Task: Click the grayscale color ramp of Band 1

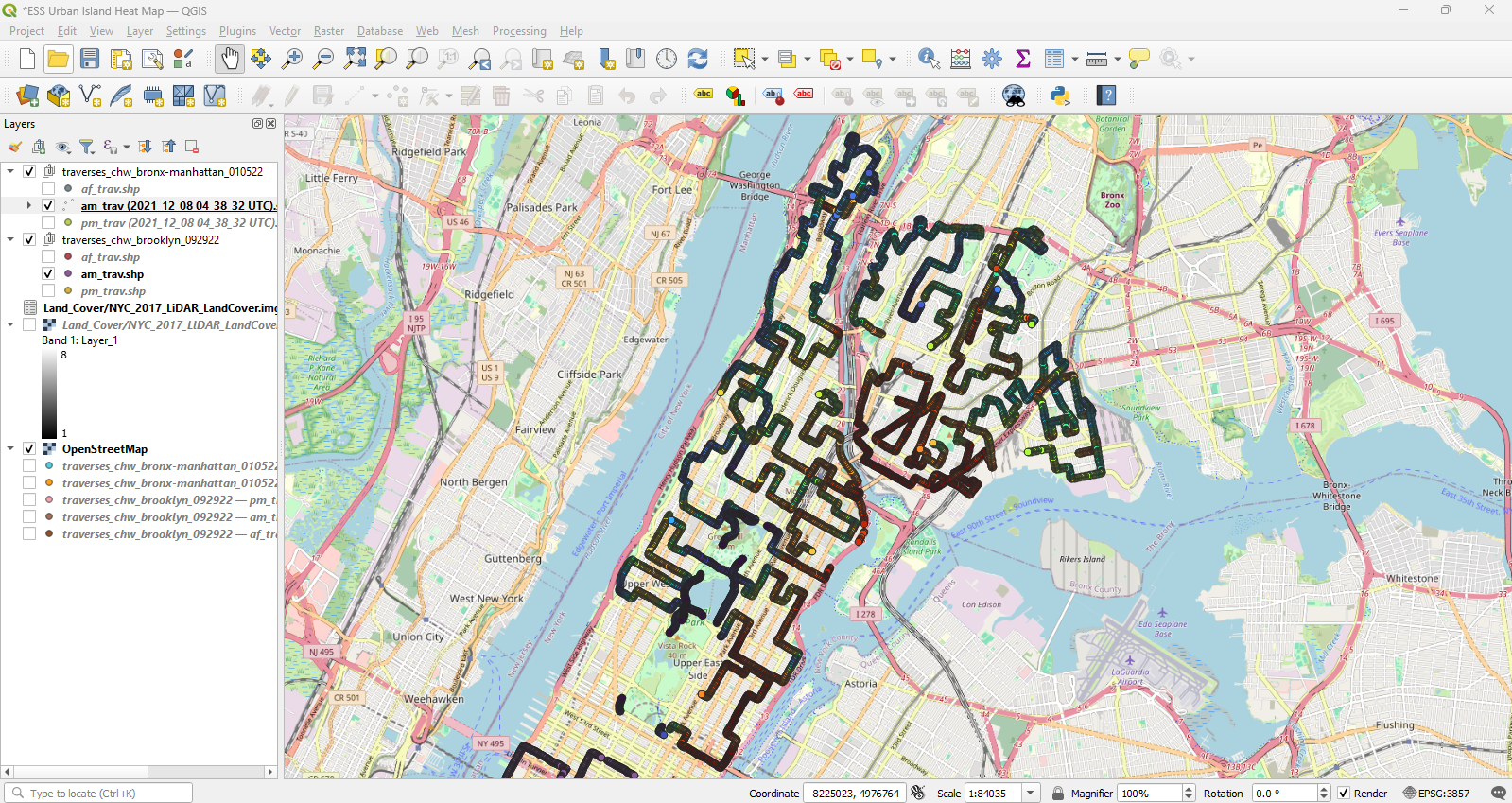Action: click(x=49, y=394)
